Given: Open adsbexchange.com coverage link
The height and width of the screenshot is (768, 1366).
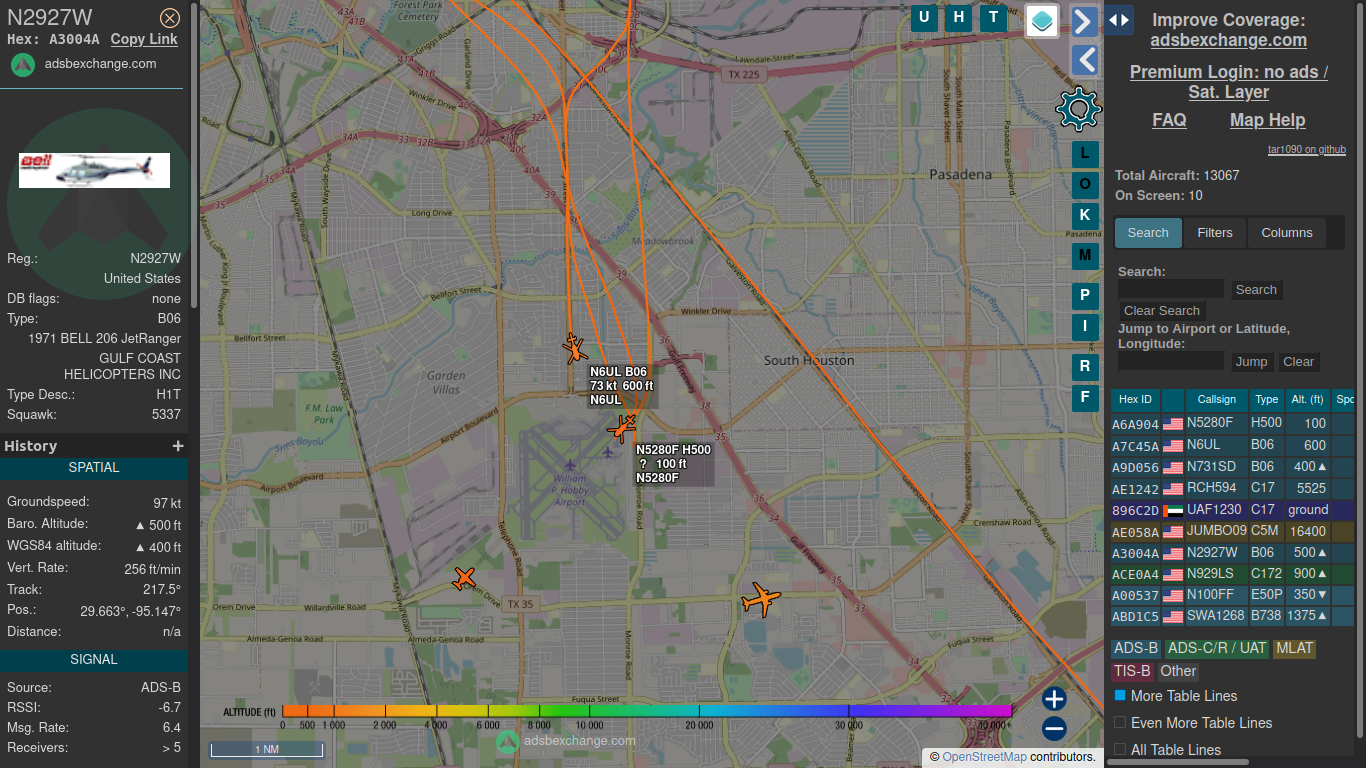Looking at the screenshot, I should point(1228,40).
